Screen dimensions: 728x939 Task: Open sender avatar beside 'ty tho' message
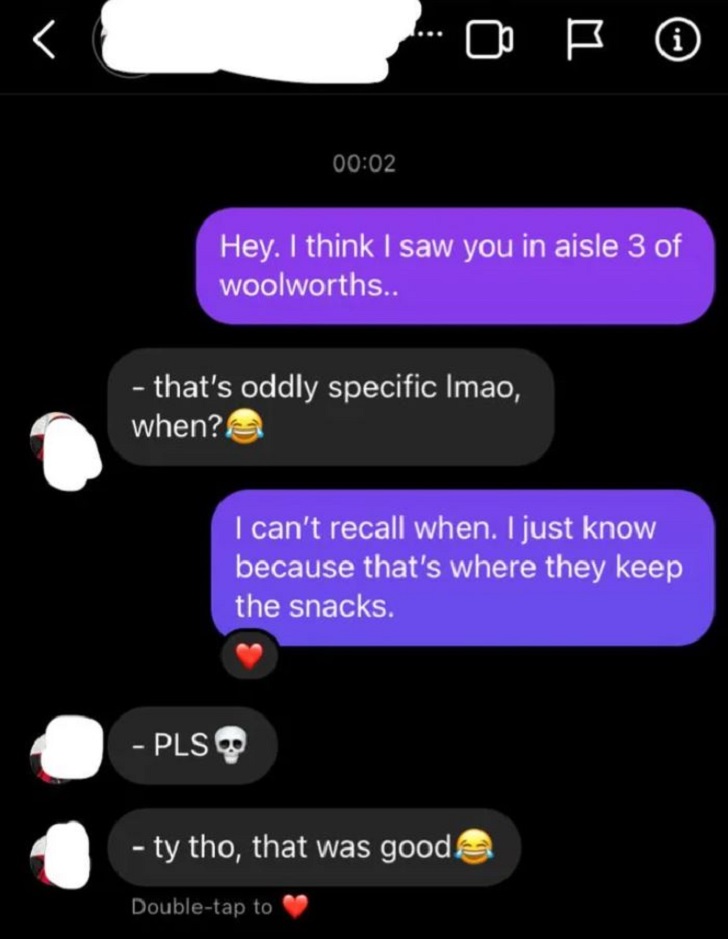tap(60, 855)
